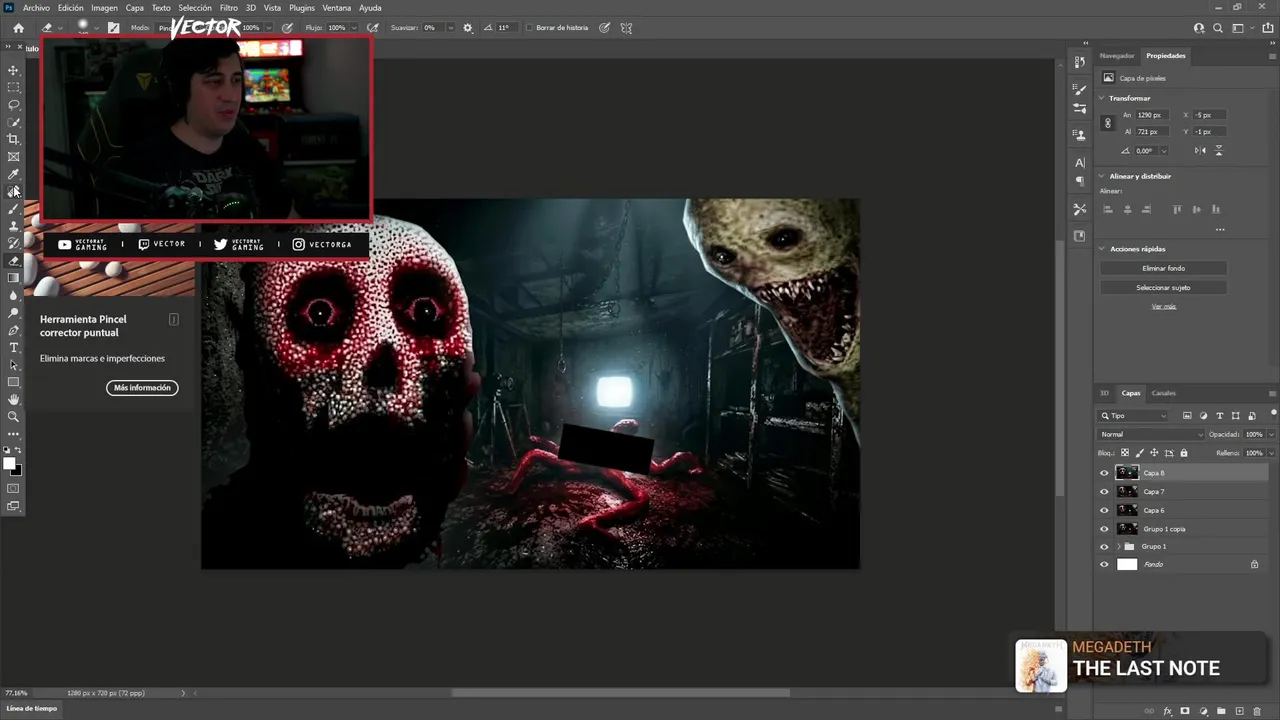Select the Hand tool
The width and height of the screenshot is (1280, 720).
pyautogui.click(x=13, y=399)
